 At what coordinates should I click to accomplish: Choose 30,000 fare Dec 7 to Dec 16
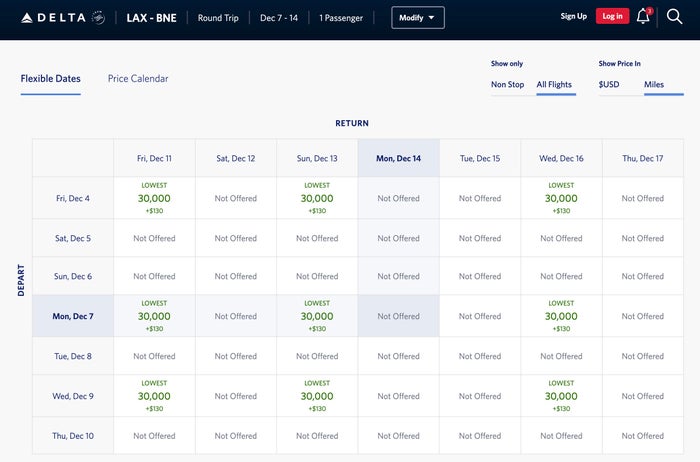pos(561,316)
